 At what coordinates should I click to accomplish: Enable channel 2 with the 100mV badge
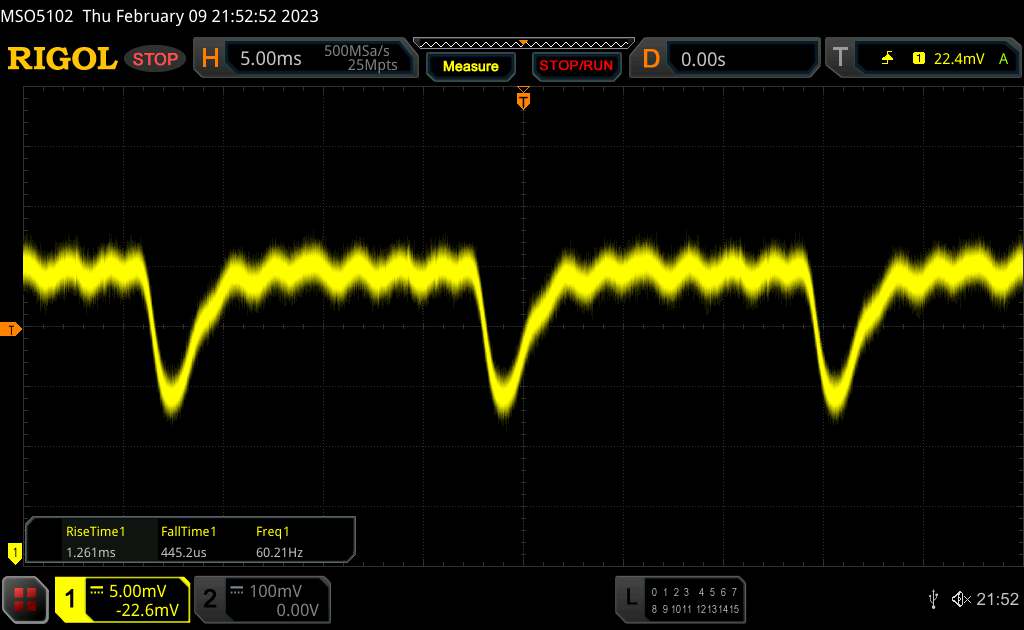(260, 599)
